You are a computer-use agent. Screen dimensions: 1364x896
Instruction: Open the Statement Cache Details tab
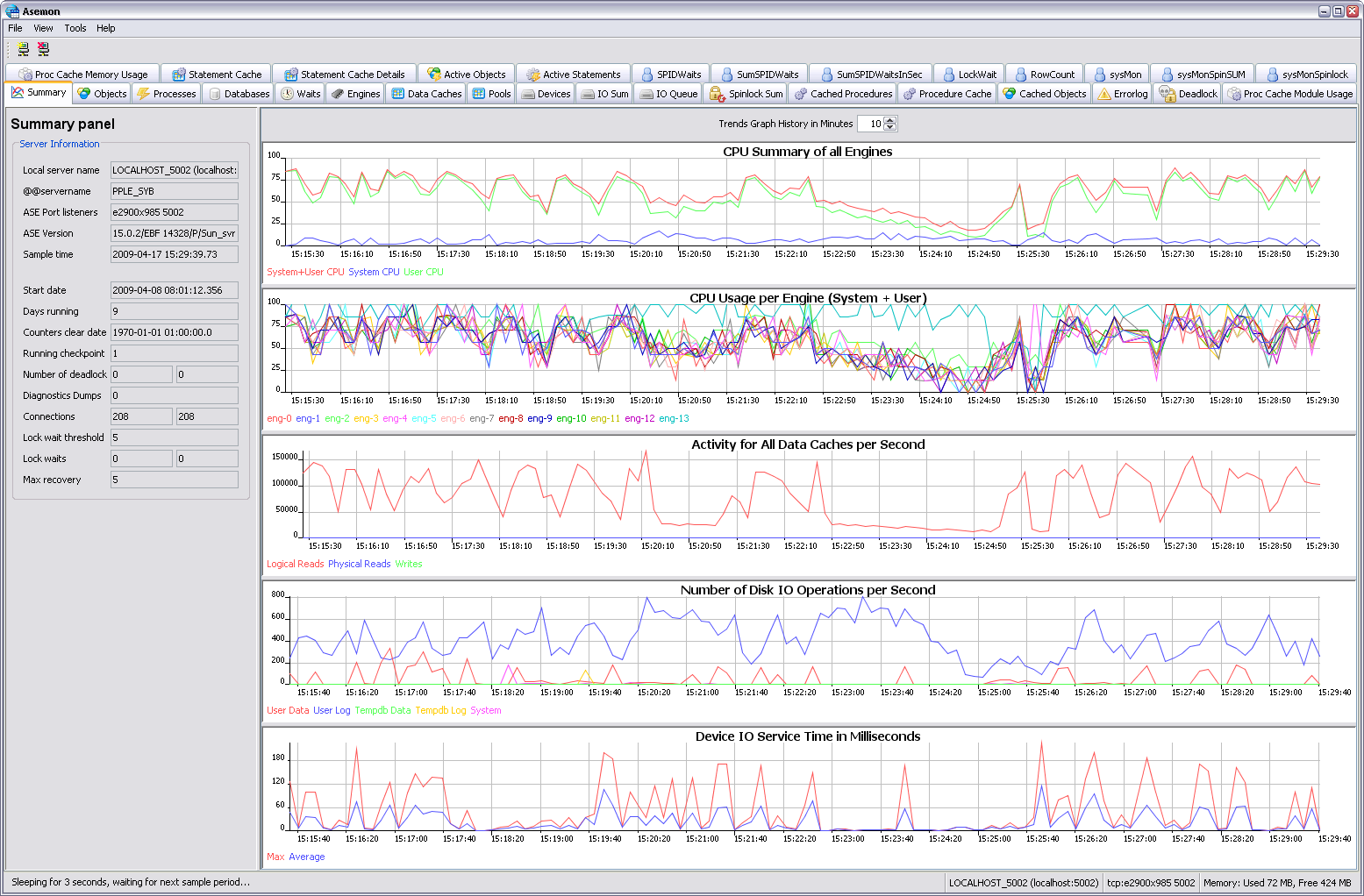click(x=344, y=75)
